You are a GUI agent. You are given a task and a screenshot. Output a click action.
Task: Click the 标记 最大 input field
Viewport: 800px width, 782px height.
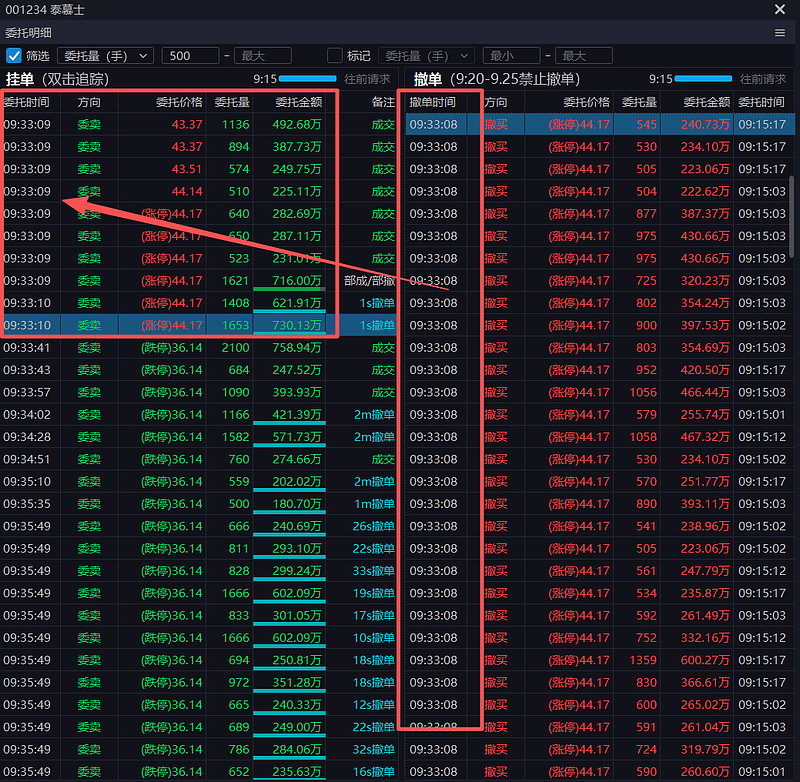(x=584, y=56)
